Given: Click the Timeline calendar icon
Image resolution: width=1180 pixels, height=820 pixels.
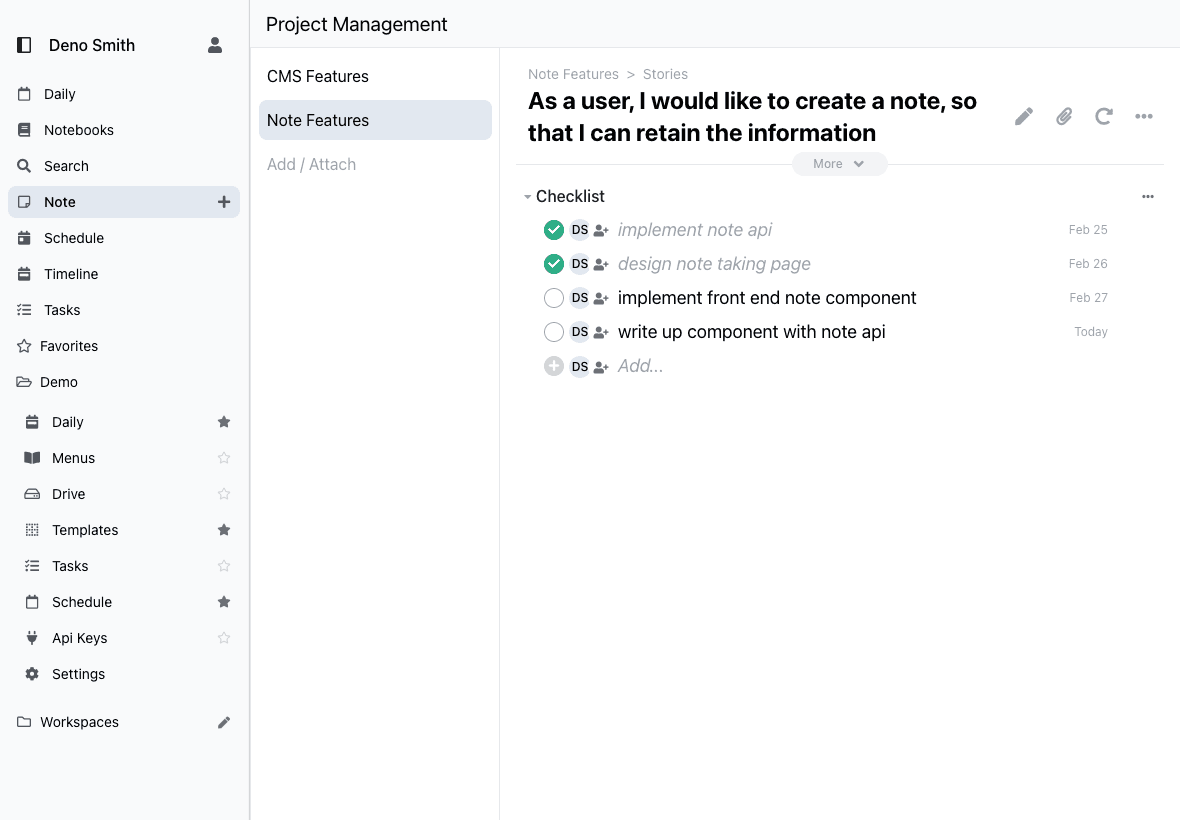Looking at the screenshot, I should pyautogui.click(x=24, y=274).
